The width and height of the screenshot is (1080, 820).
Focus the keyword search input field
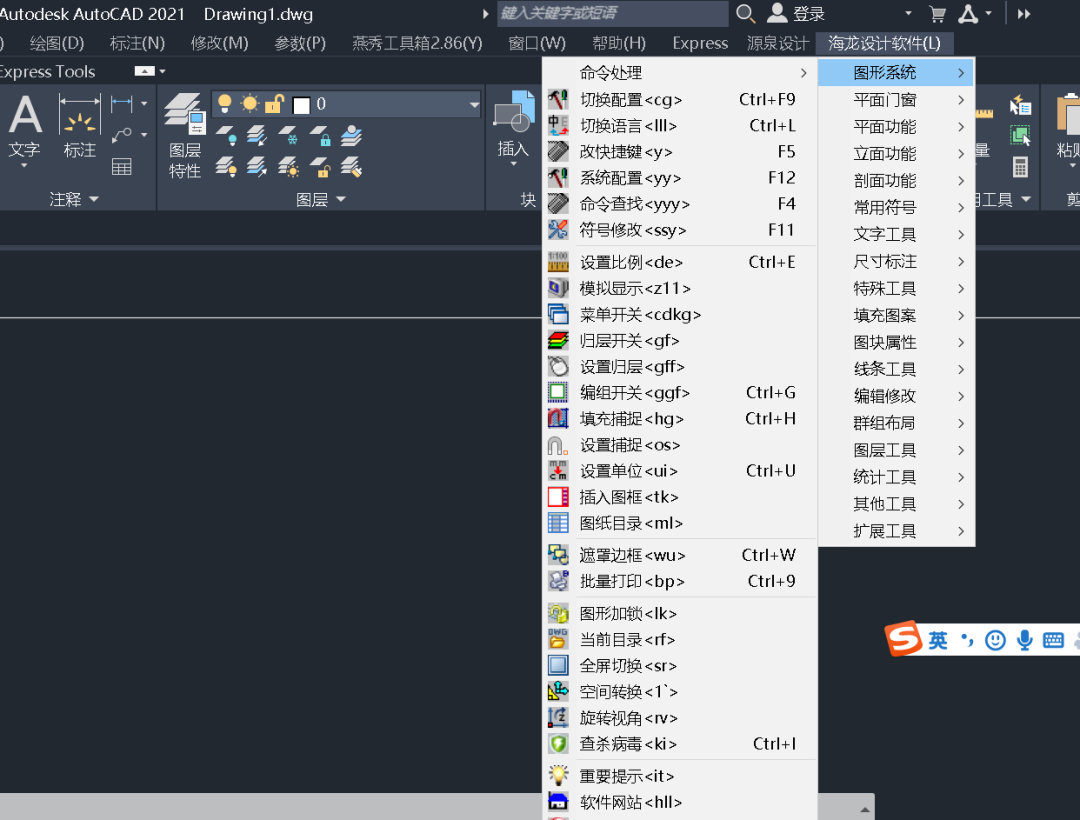(x=612, y=14)
